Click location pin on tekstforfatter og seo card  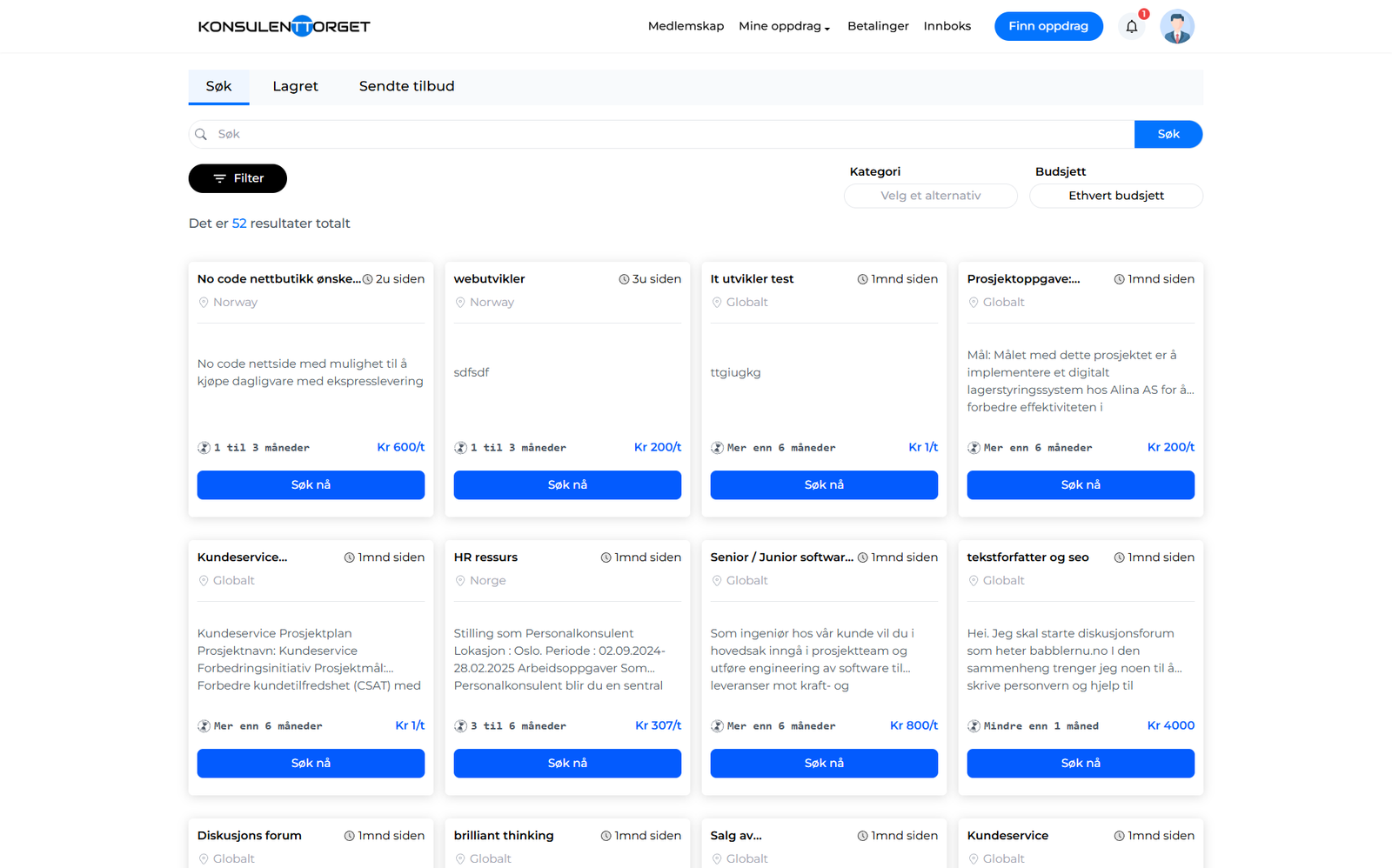pyautogui.click(x=974, y=581)
